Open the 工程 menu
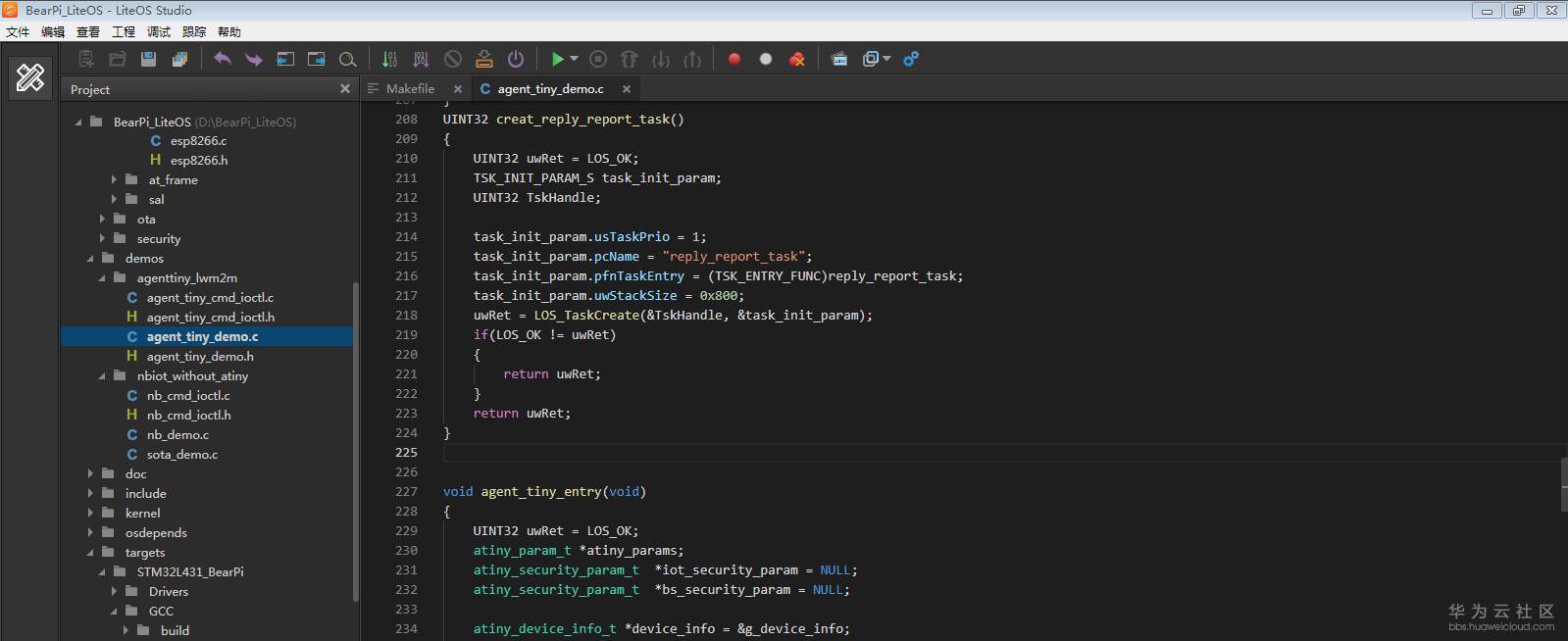 tap(123, 31)
